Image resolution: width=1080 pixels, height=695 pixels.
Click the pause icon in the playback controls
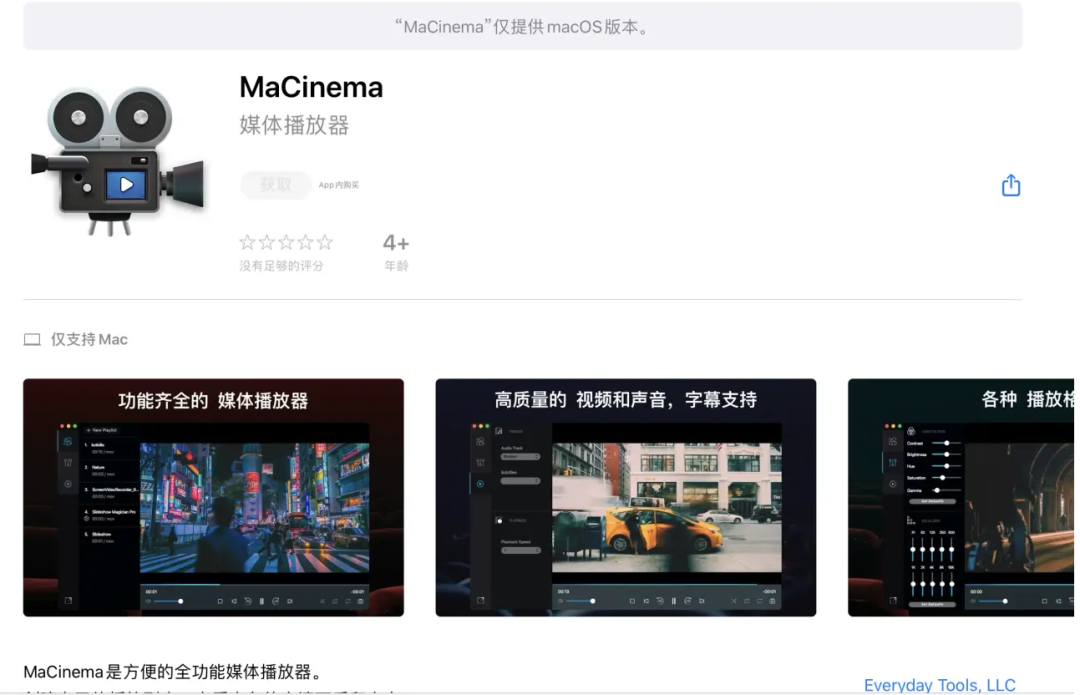(261, 601)
